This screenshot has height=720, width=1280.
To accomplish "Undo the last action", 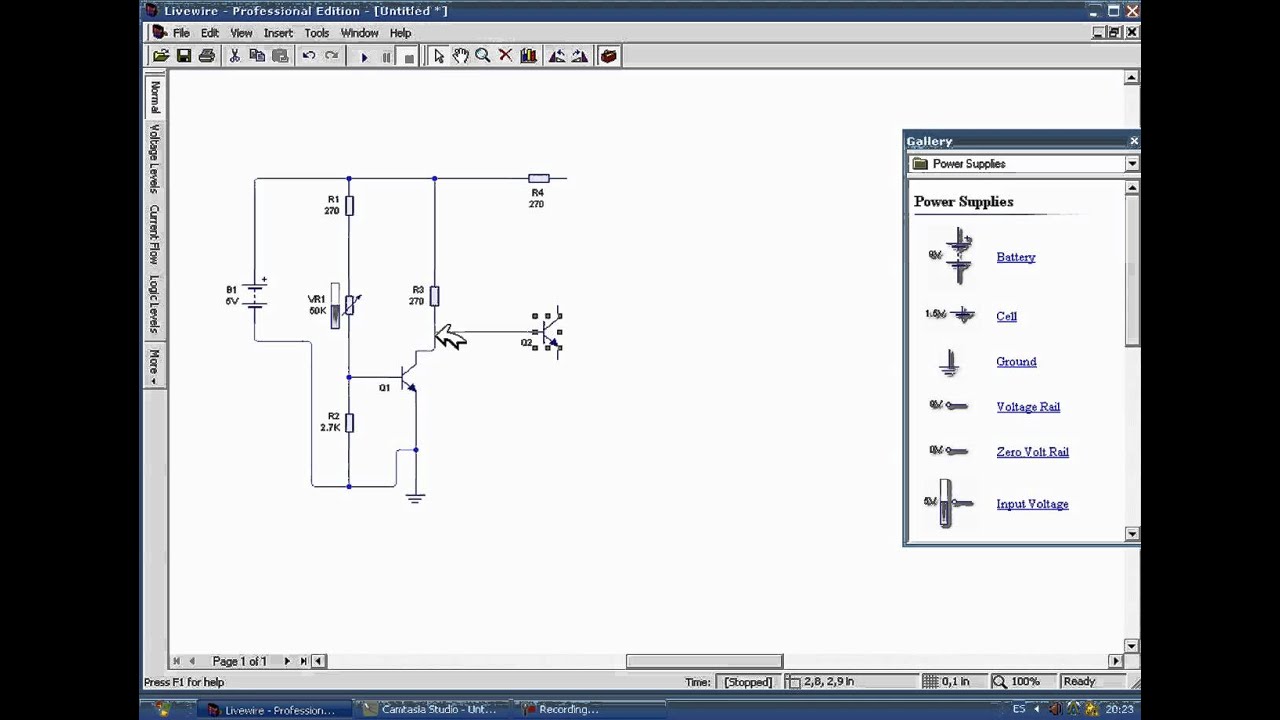I will (x=309, y=56).
